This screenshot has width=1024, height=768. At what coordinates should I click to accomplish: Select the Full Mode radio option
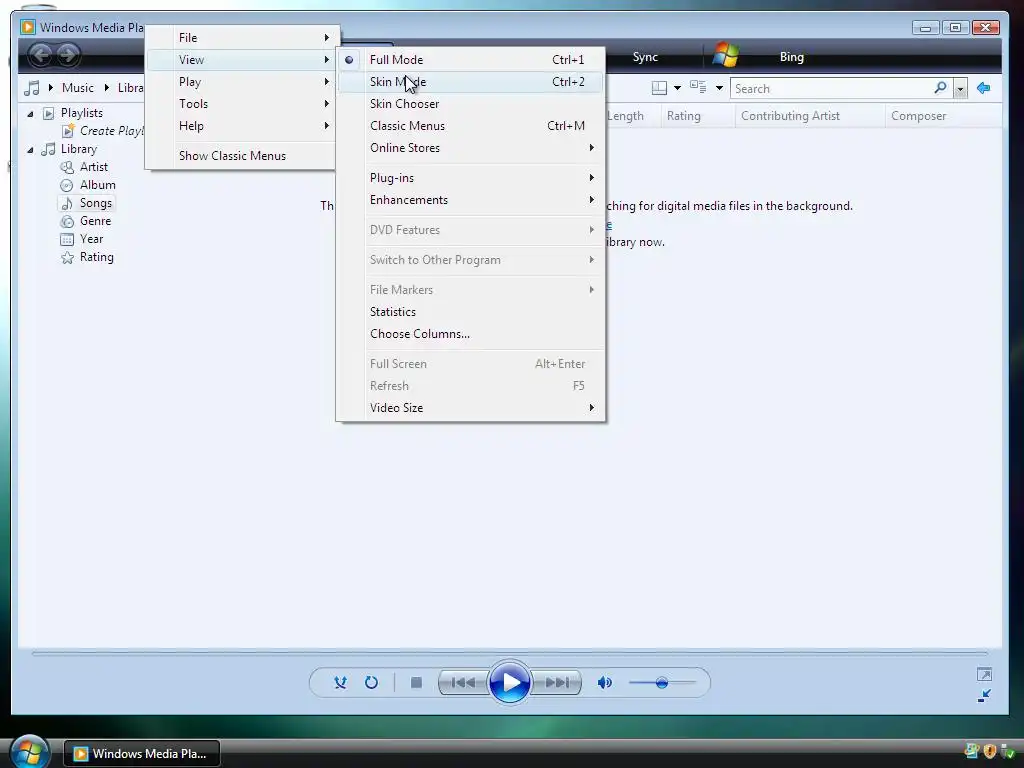point(470,59)
